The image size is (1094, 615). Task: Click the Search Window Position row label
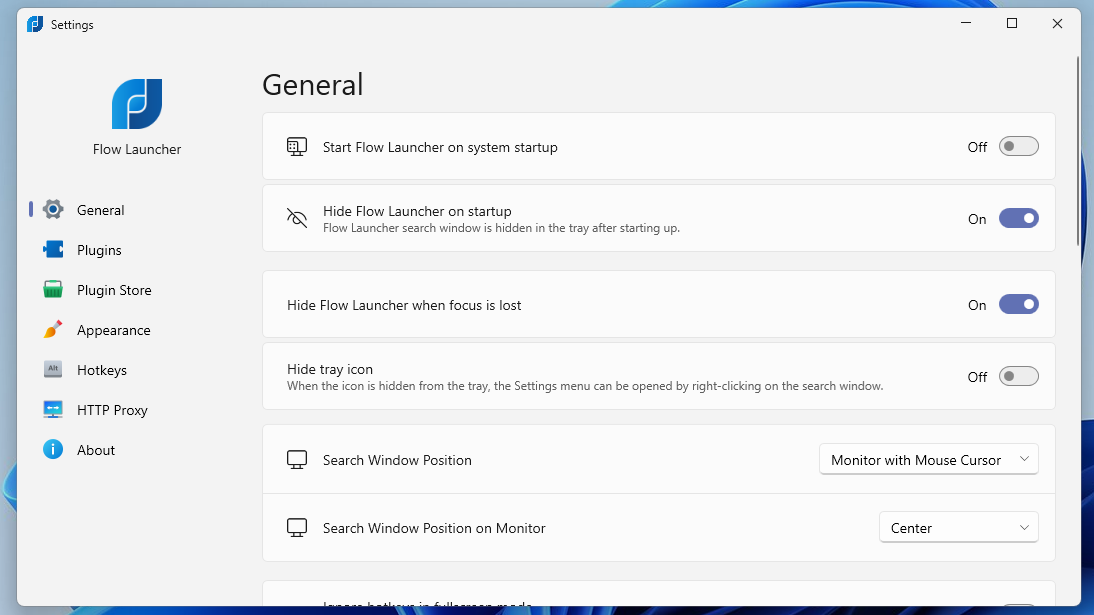pos(397,460)
